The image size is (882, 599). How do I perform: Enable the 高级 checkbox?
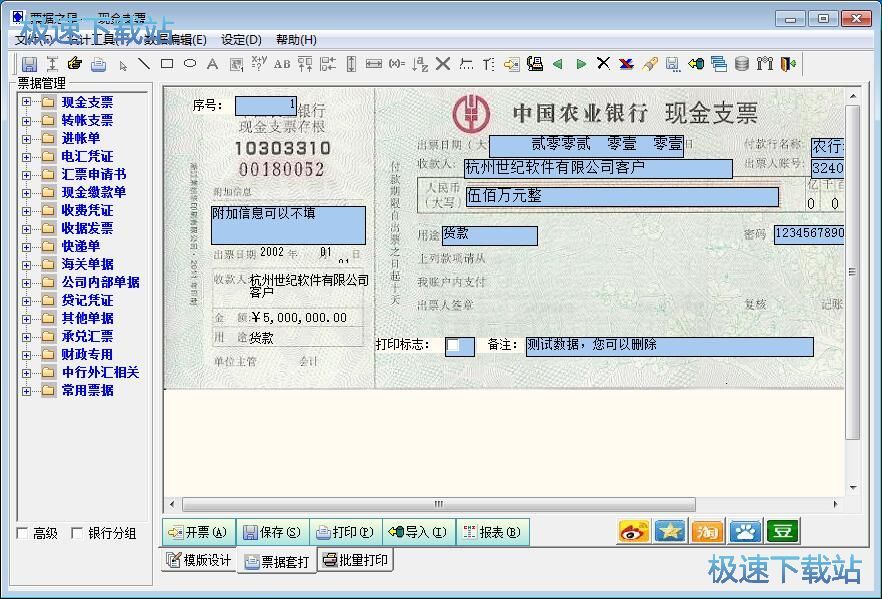(x=23, y=534)
